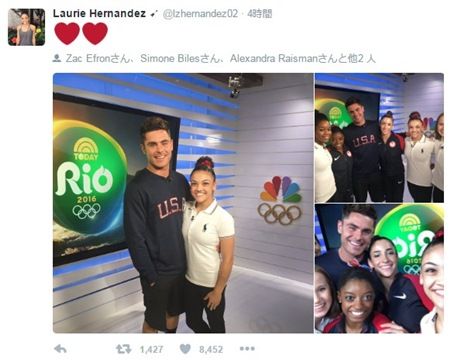This screenshot has height=362, width=450.
Task: Open the three-dot more options menu
Action: point(247,349)
